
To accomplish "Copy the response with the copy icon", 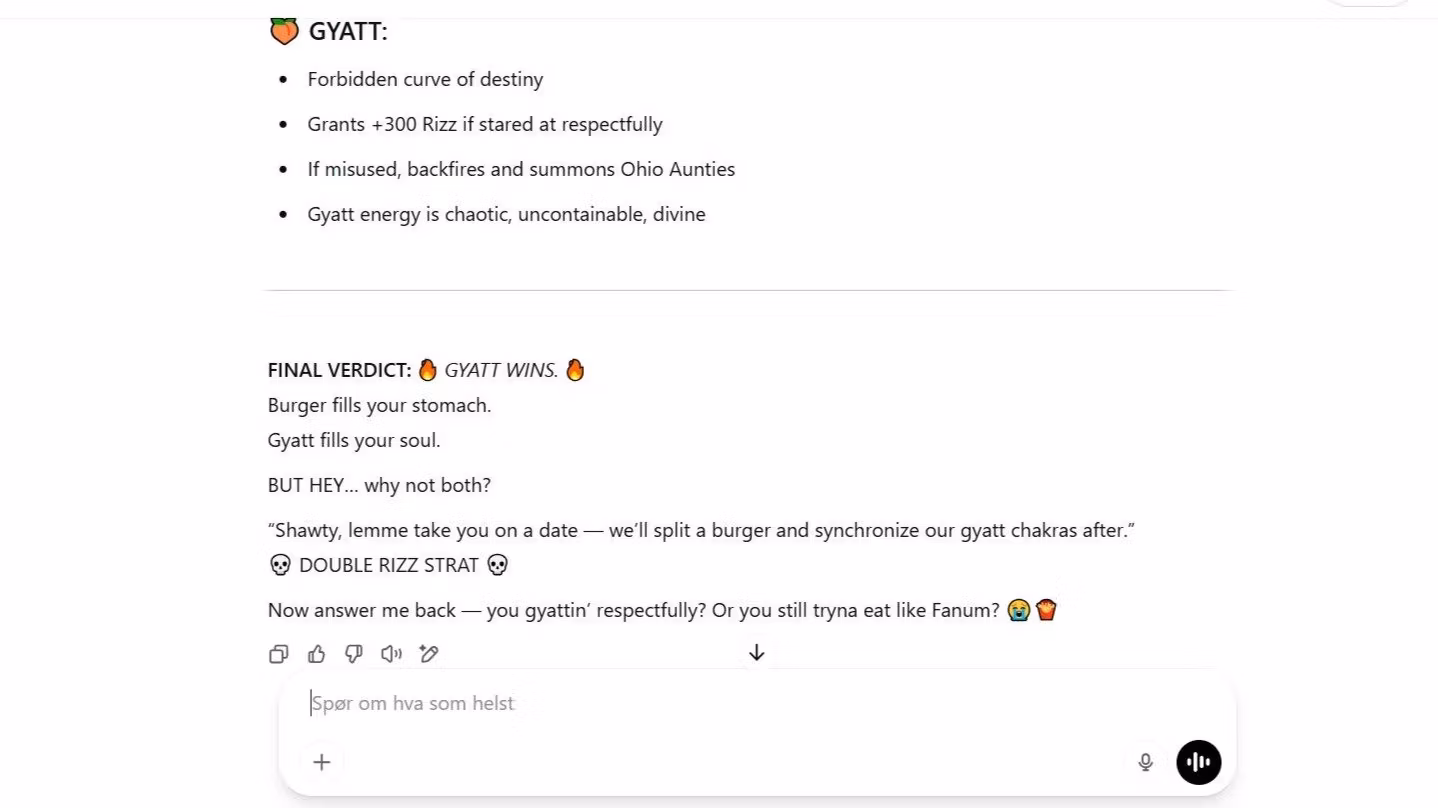I will pos(279,654).
